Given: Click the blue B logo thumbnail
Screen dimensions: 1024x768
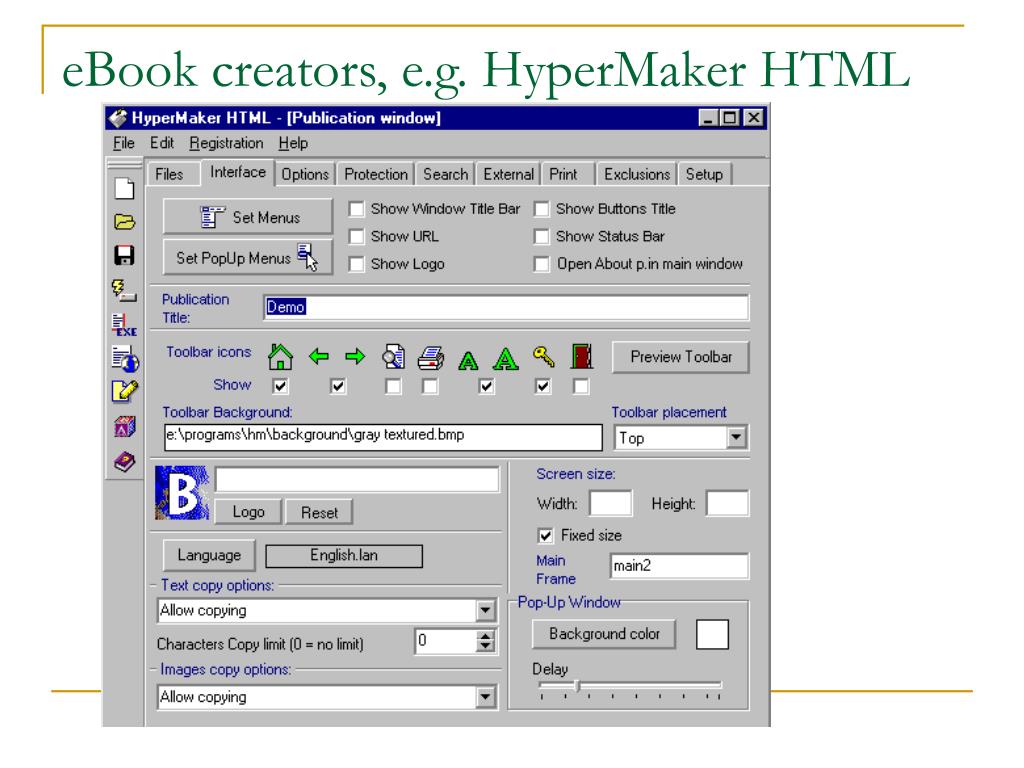Looking at the screenshot, I should (182, 492).
